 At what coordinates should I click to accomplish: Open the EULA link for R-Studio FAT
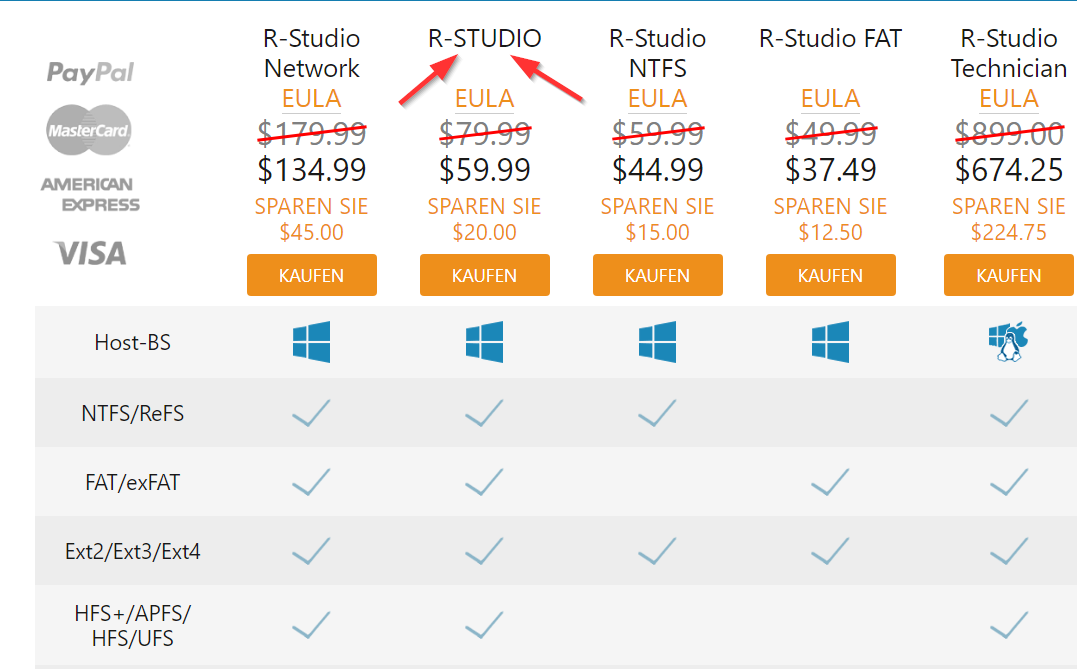coord(830,99)
